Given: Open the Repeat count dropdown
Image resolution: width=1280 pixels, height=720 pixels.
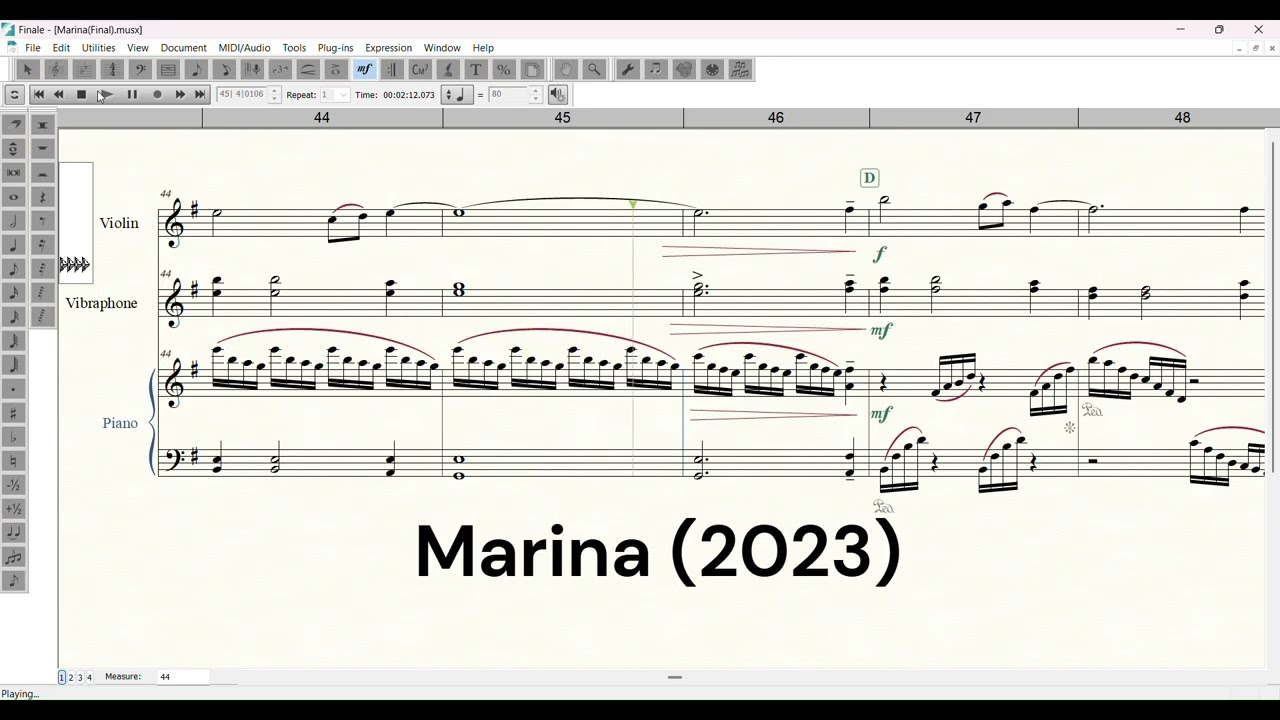Looking at the screenshot, I should (x=343, y=95).
